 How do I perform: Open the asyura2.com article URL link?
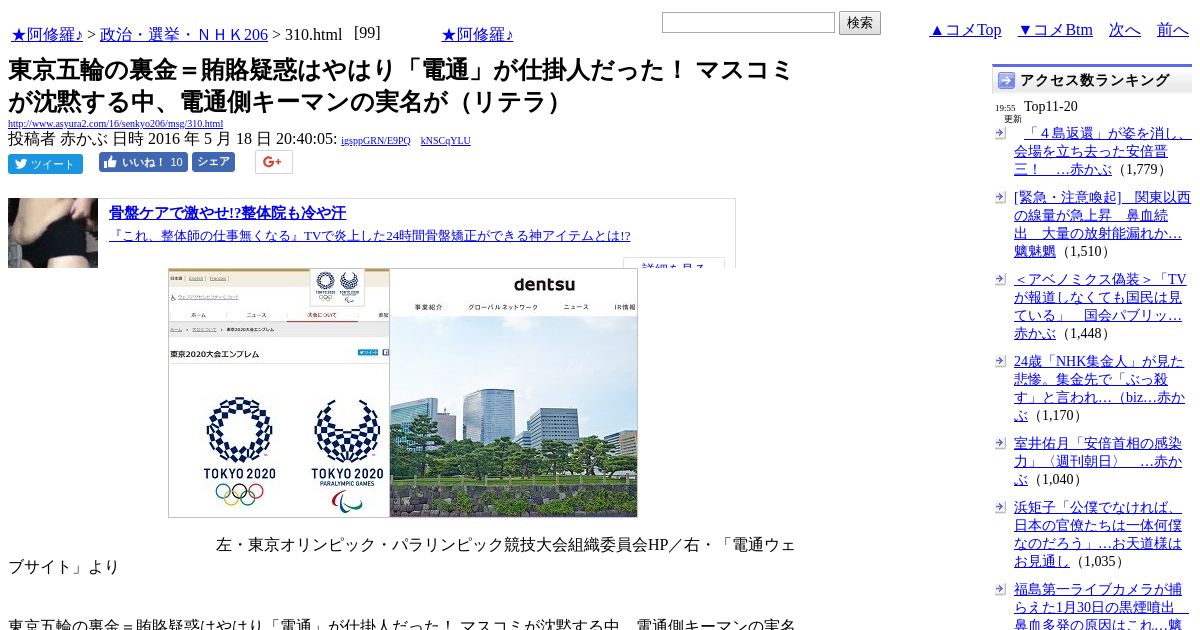point(115,124)
